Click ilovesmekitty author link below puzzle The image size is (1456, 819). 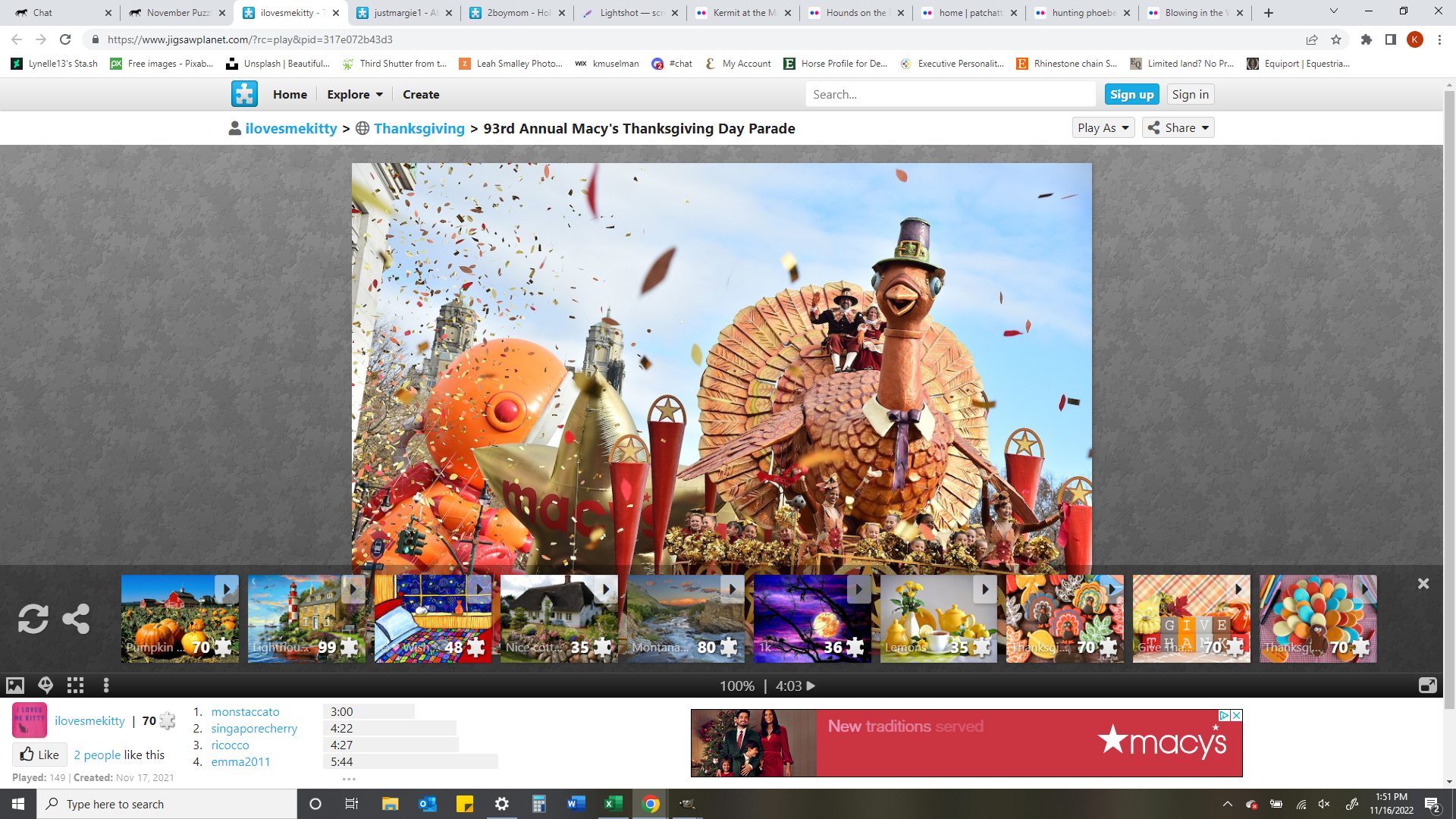coord(89,720)
